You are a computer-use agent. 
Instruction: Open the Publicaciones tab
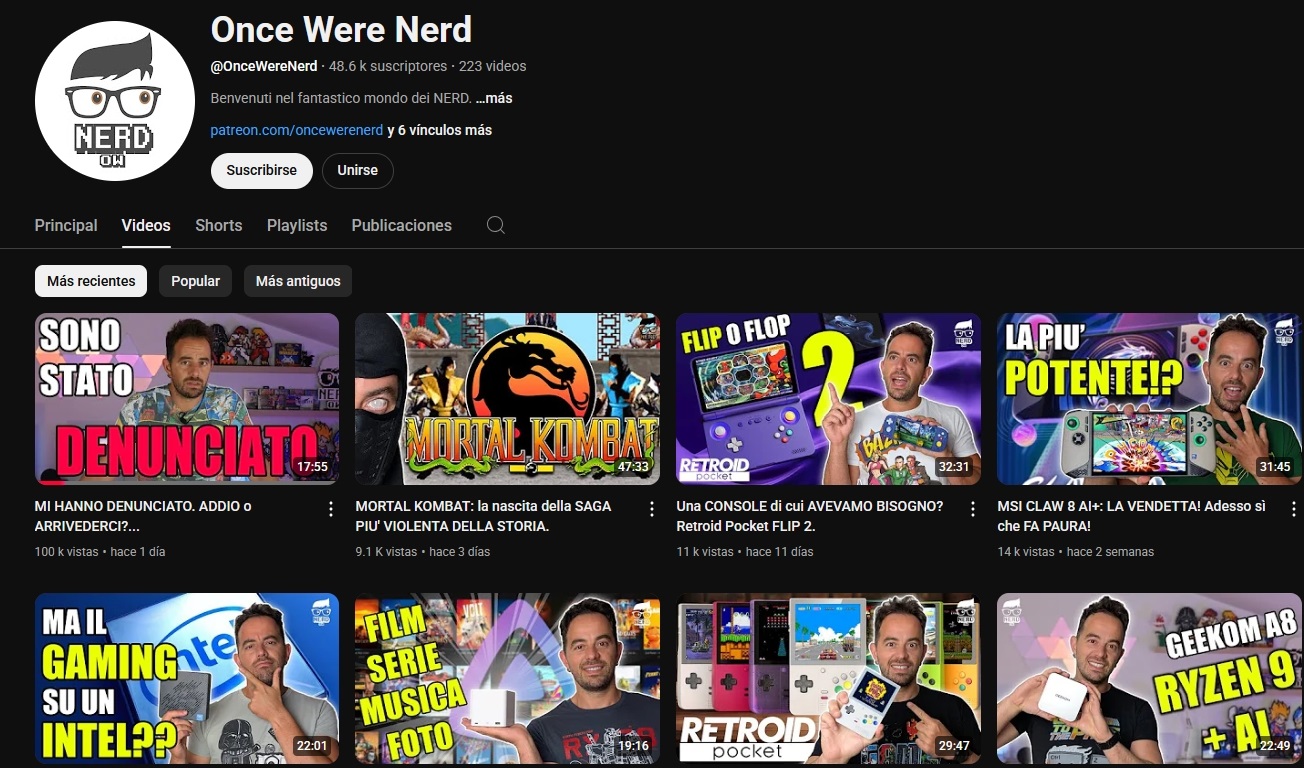(x=402, y=225)
